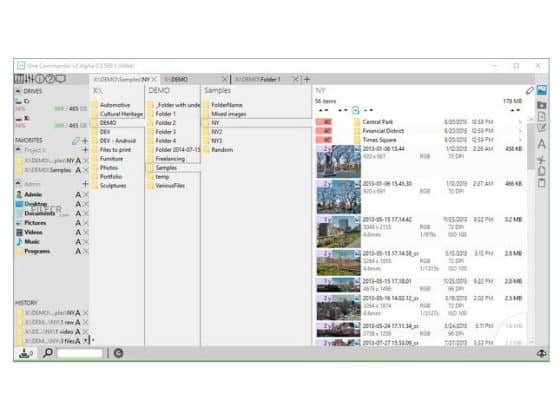
Task: Click the size column sort arrows
Action: pyautogui.click(x=515, y=110)
